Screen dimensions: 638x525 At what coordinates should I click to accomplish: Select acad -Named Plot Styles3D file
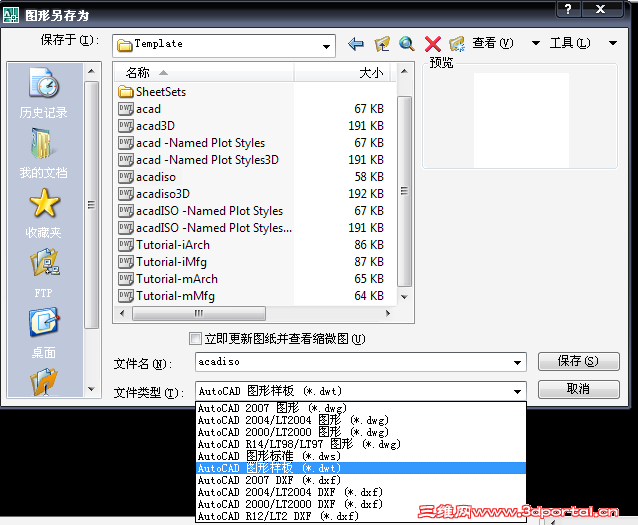coord(199,160)
